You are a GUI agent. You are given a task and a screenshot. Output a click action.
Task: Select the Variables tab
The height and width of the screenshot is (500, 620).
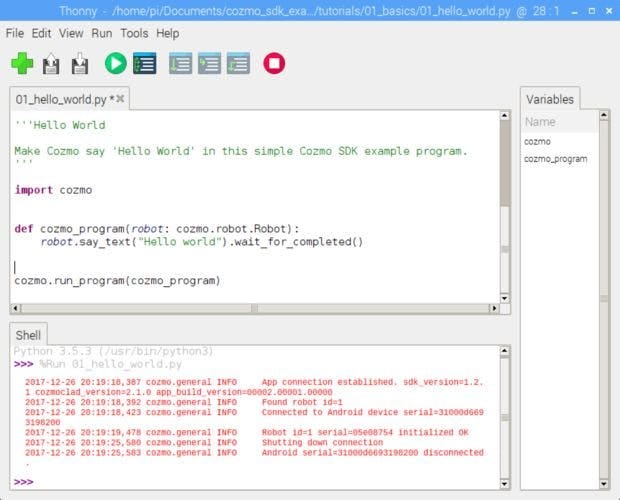tap(550, 99)
